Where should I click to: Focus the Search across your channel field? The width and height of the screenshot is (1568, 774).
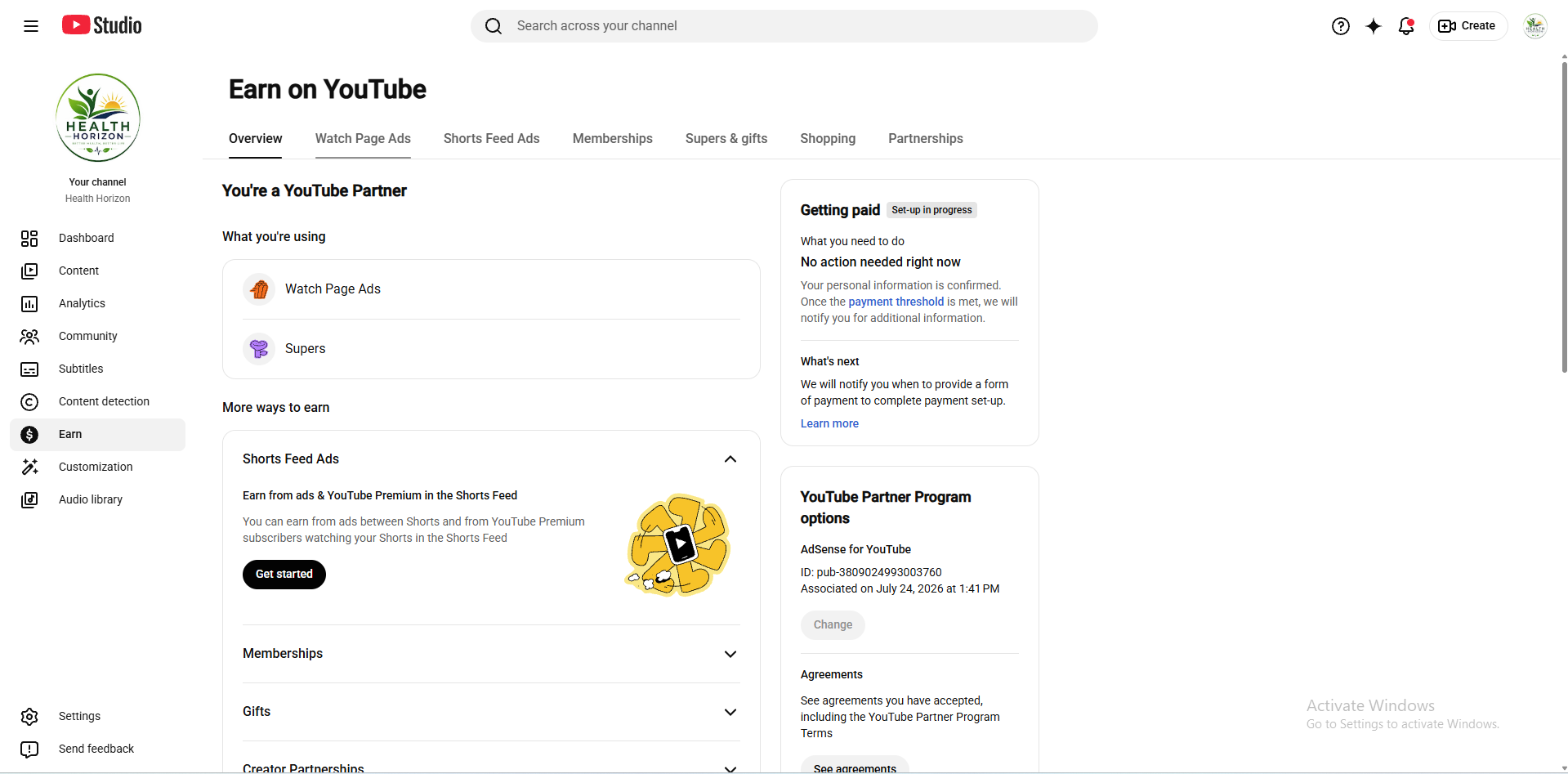[784, 26]
